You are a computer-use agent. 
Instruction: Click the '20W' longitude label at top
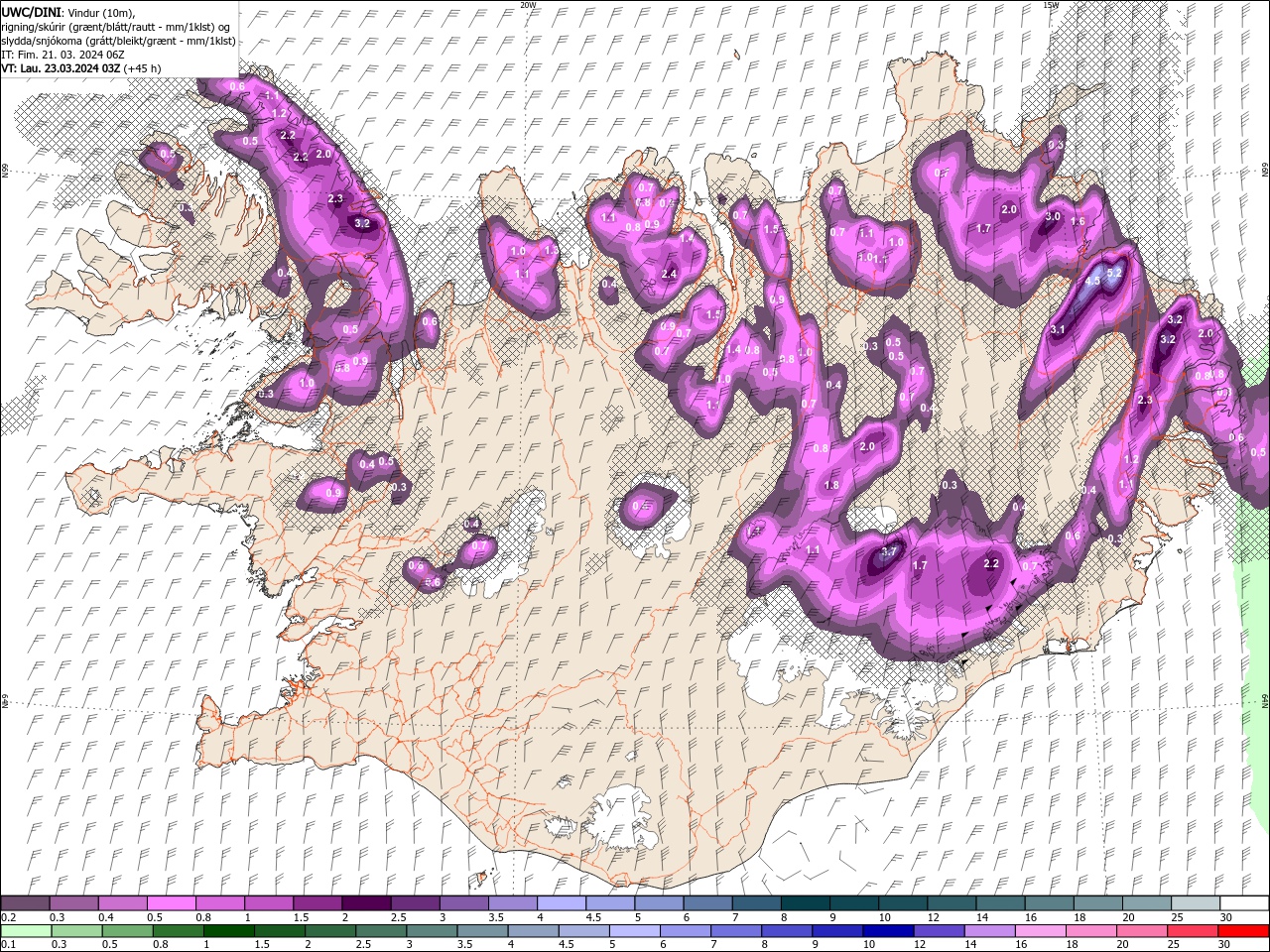[x=528, y=5]
